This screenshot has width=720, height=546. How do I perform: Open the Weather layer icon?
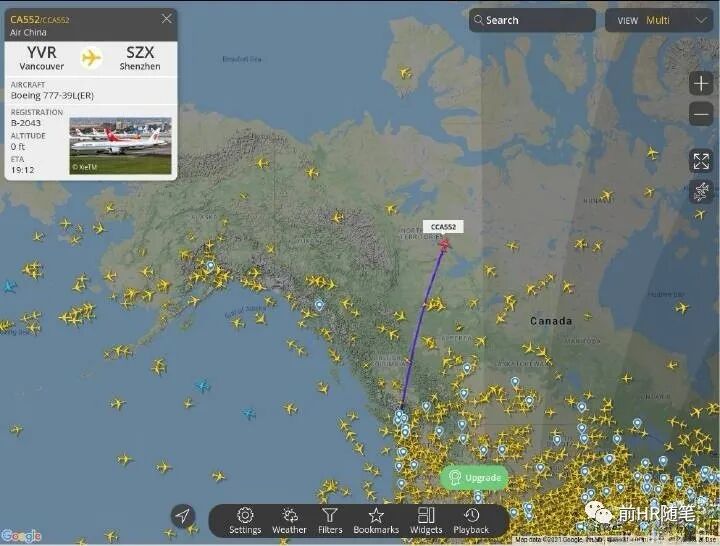click(x=289, y=515)
